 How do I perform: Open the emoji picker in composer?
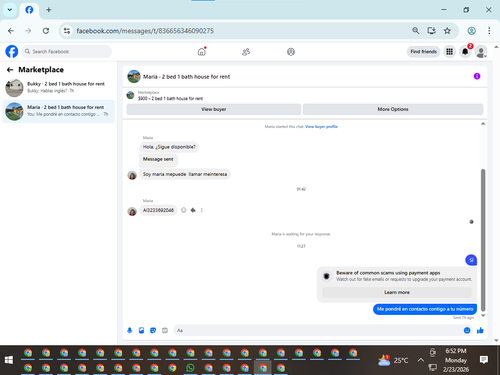[467, 330]
